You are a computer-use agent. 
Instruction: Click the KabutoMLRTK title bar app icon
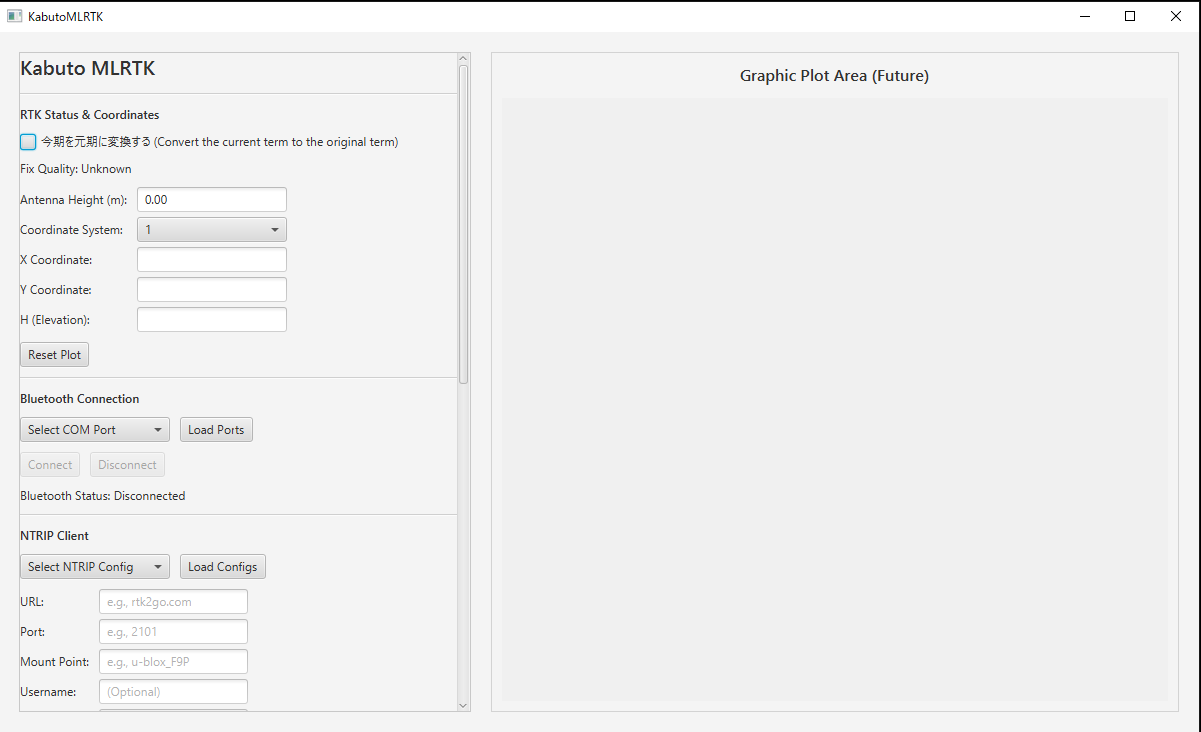[x=14, y=16]
